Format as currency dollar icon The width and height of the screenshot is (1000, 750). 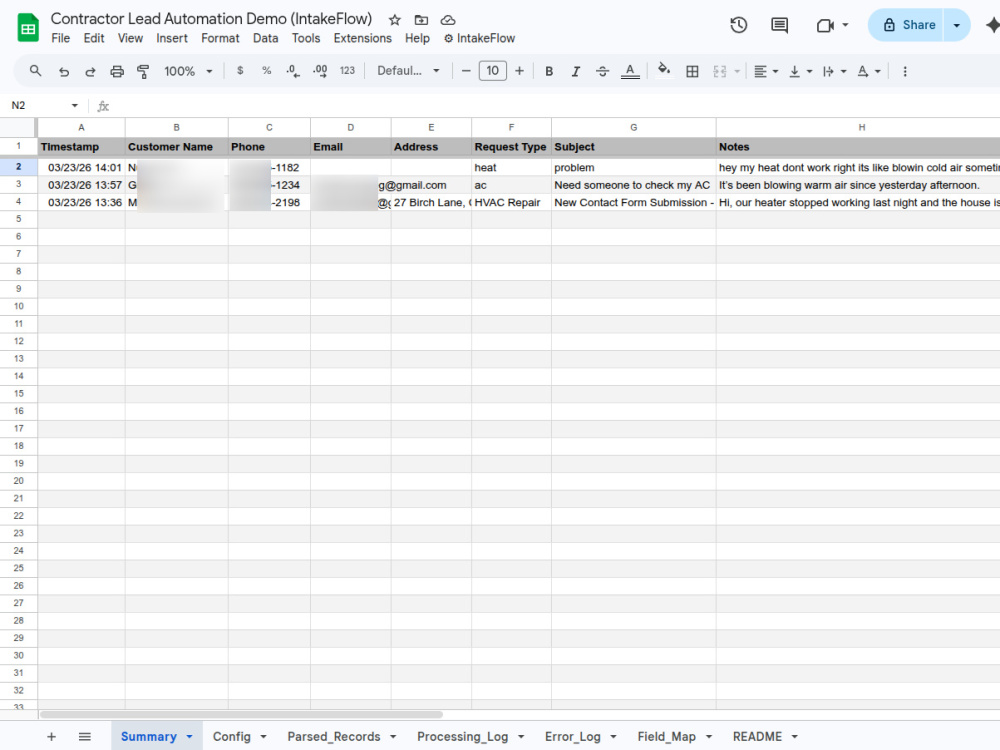pyautogui.click(x=240, y=71)
